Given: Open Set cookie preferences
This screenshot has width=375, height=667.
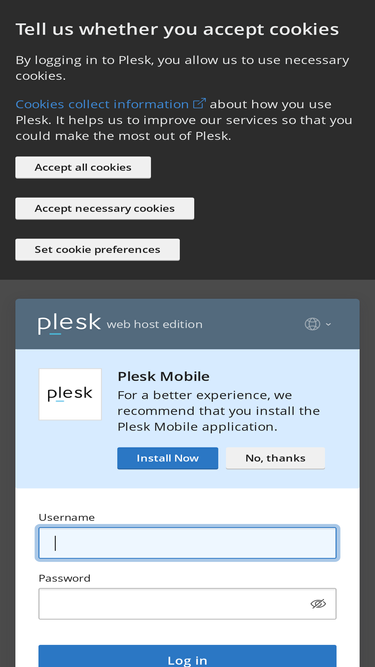Looking at the screenshot, I should pyautogui.click(x=97, y=249).
